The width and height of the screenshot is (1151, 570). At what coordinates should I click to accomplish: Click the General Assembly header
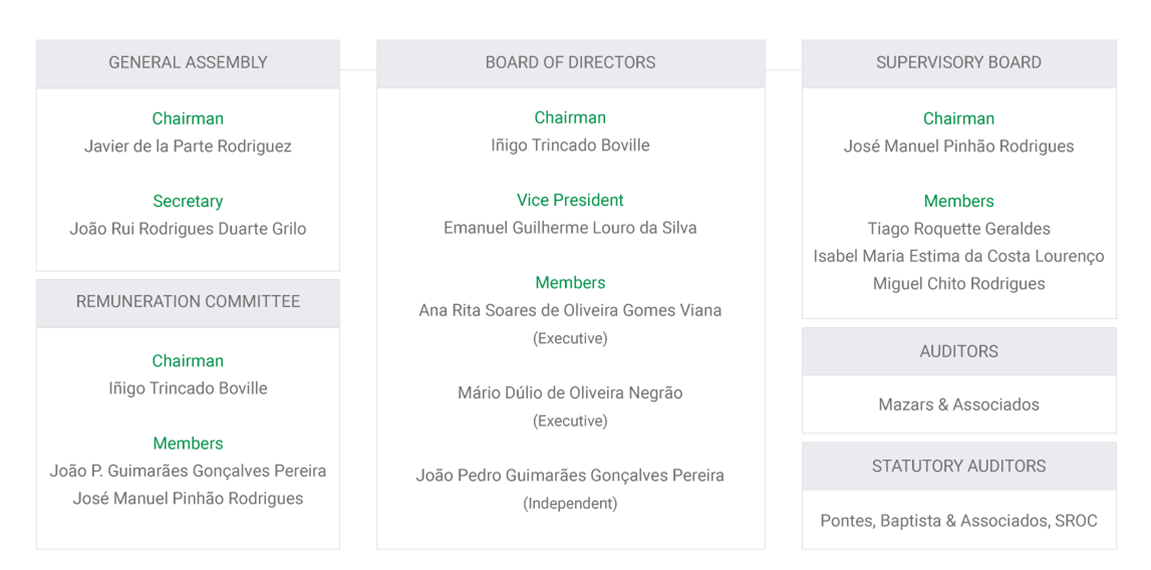tap(188, 63)
